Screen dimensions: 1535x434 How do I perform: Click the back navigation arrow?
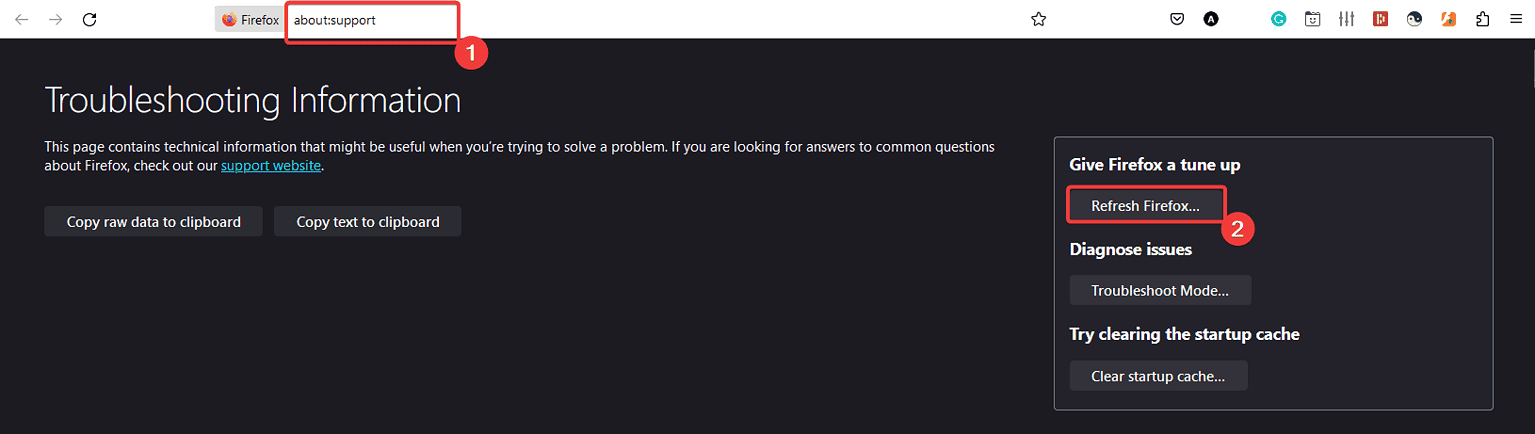click(x=22, y=19)
